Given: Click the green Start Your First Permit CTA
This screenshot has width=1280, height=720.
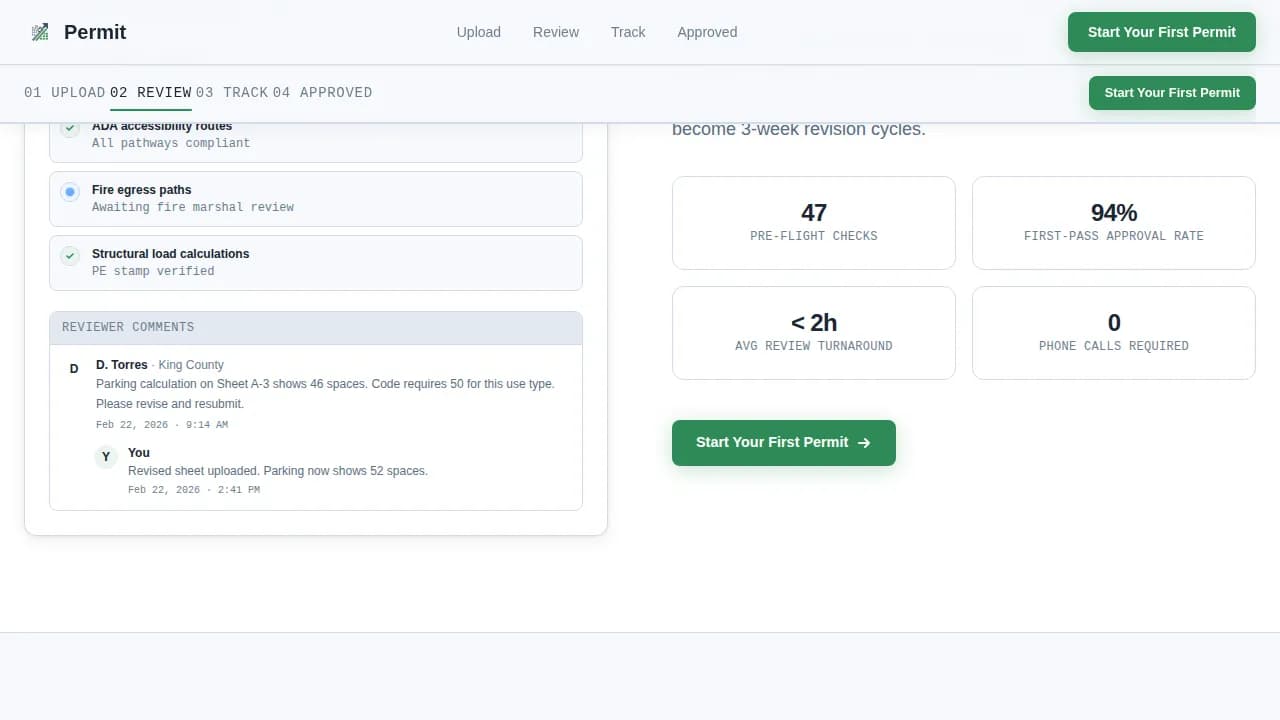Looking at the screenshot, I should click(783, 442).
